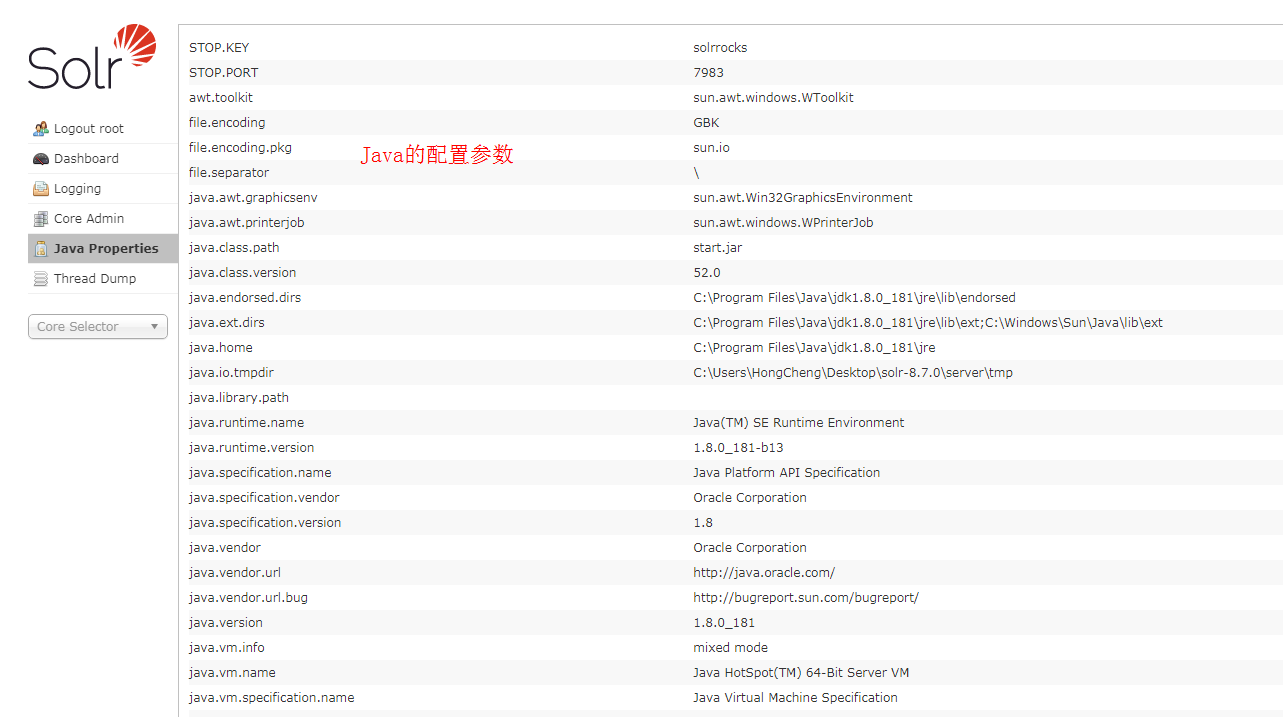This screenshot has width=1283, height=717.
Task: Click the file.separator property name
Action: click(229, 172)
